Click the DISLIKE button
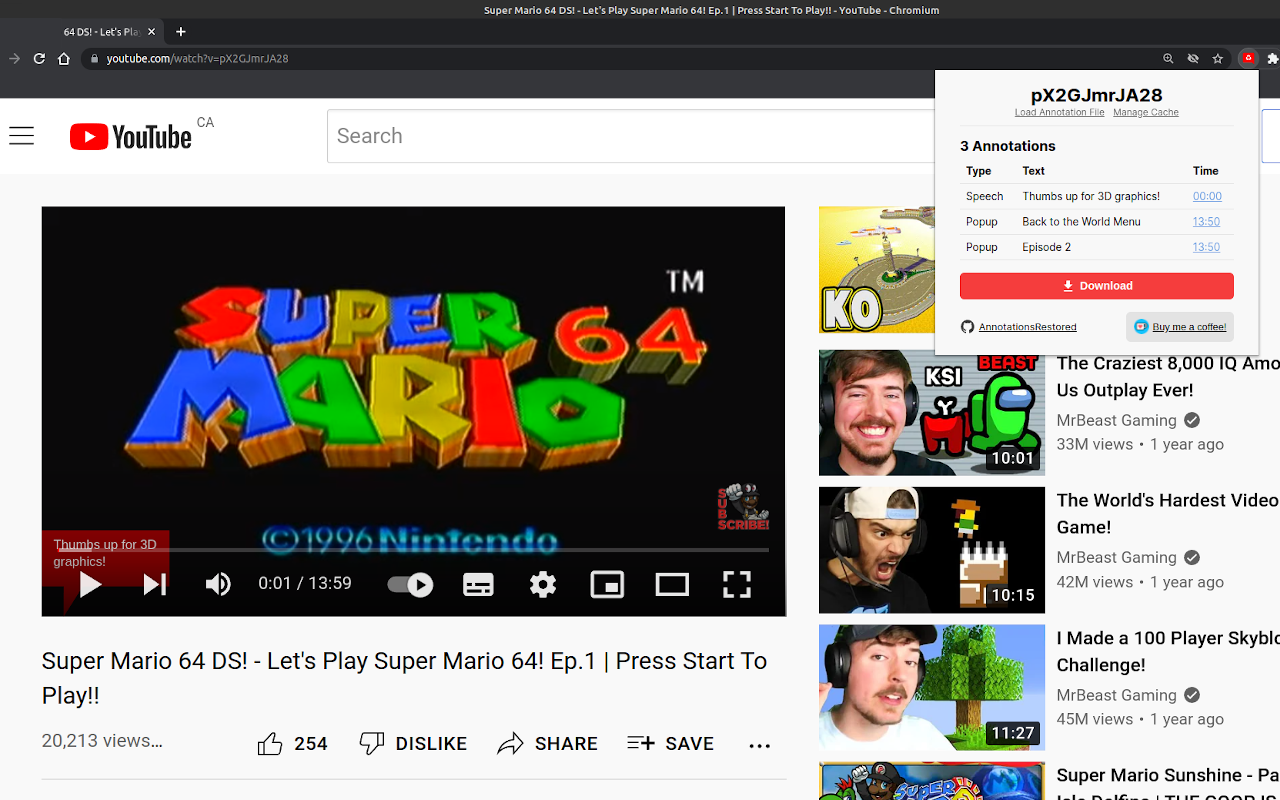The width and height of the screenshot is (1280, 800). pyautogui.click(x=413, y=744)
